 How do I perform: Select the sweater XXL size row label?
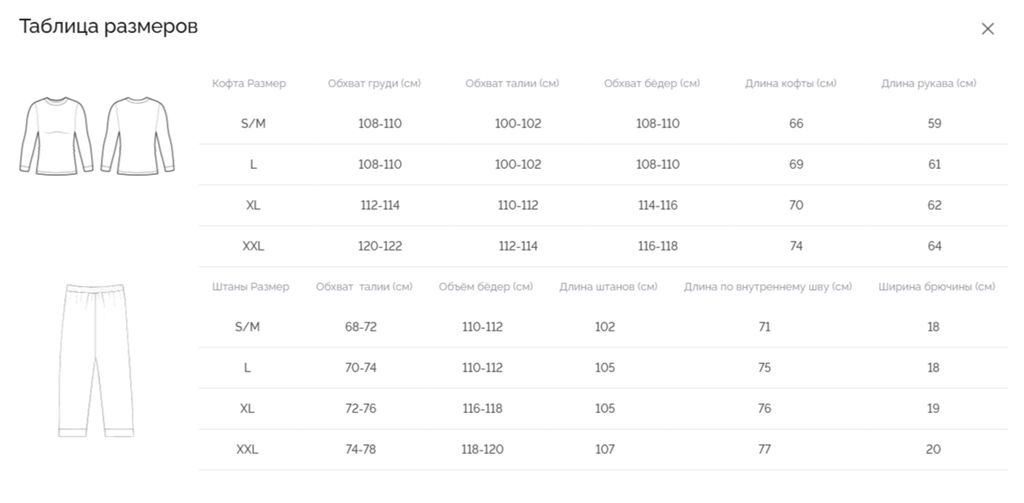[253, 246]
